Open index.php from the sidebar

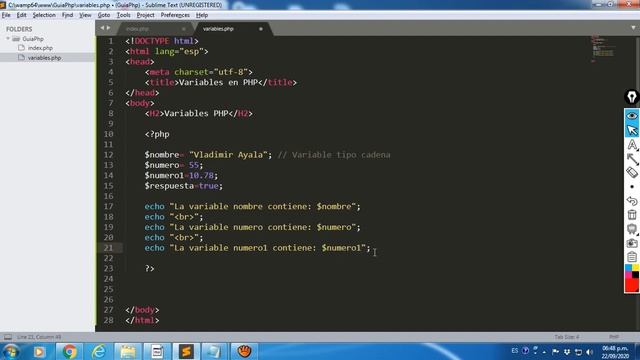point(40,48)
